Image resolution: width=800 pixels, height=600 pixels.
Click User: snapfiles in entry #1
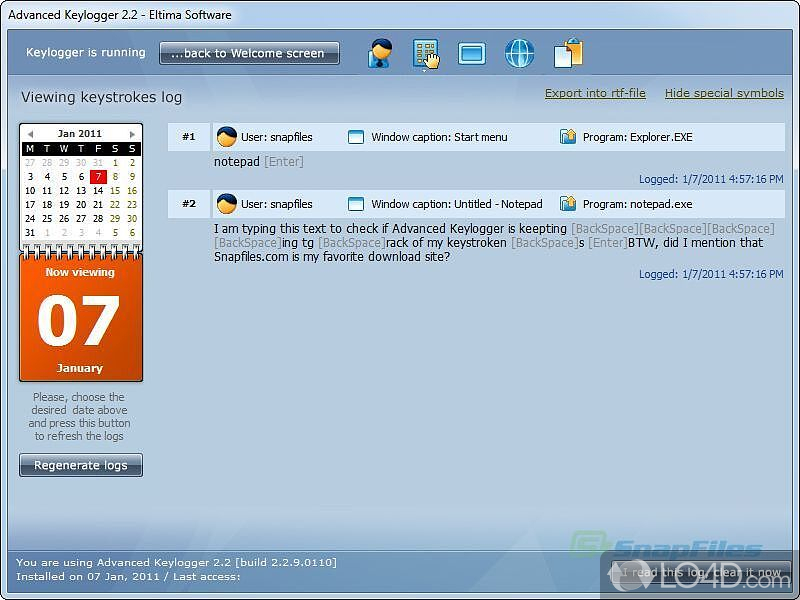(277, 137)
